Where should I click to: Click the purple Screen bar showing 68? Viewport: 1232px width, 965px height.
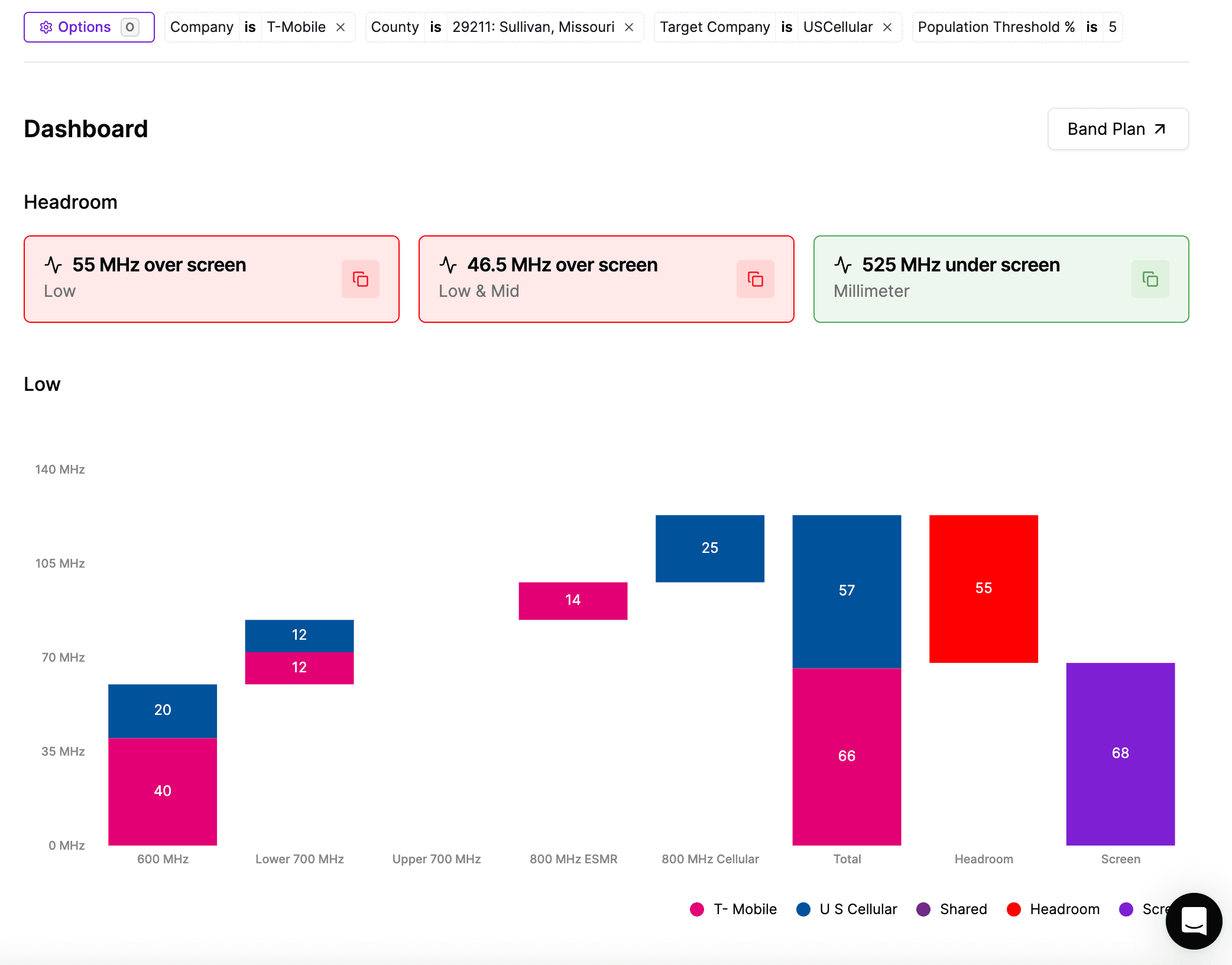1120,753
